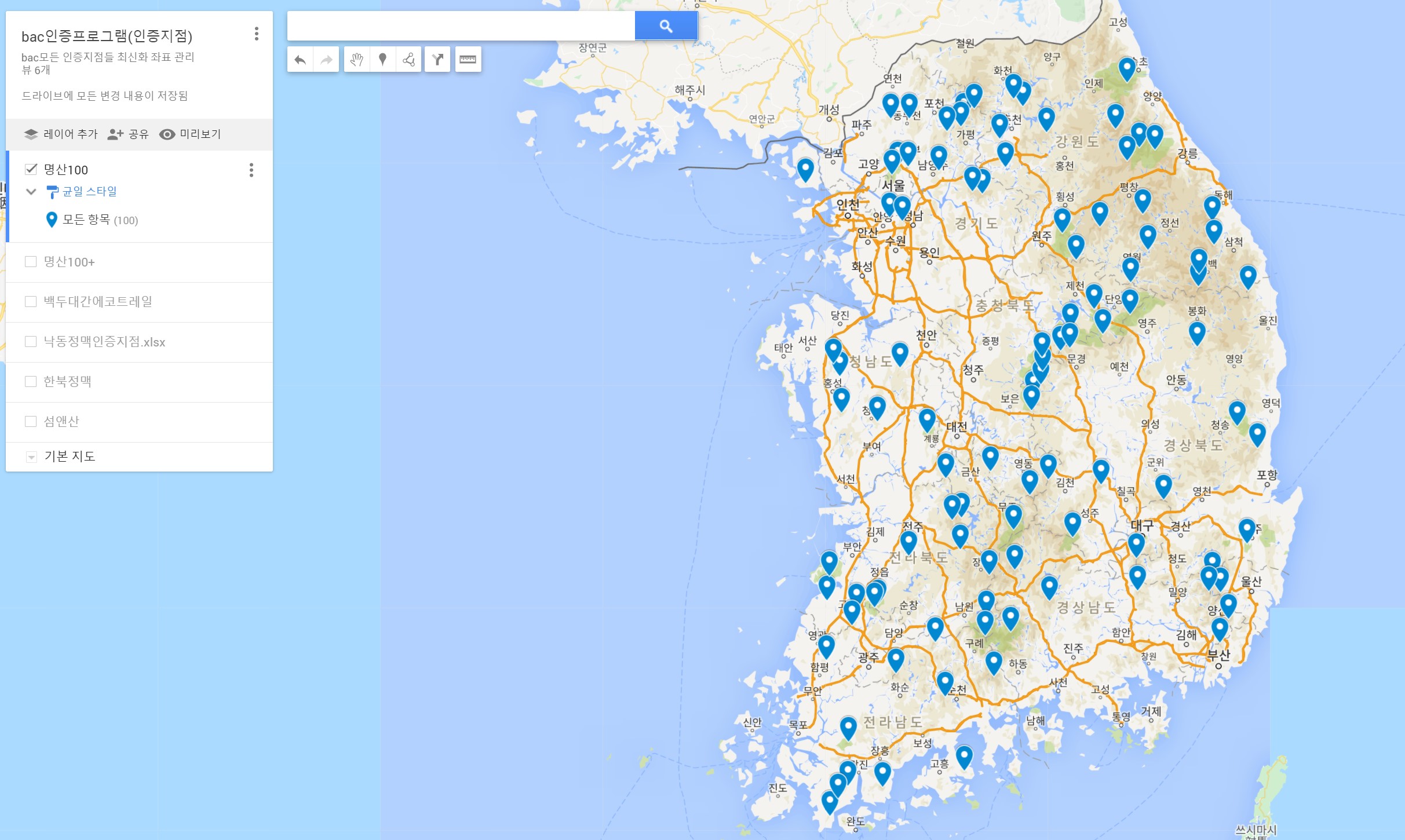Click the undo arrow icon

coord(300,60)
